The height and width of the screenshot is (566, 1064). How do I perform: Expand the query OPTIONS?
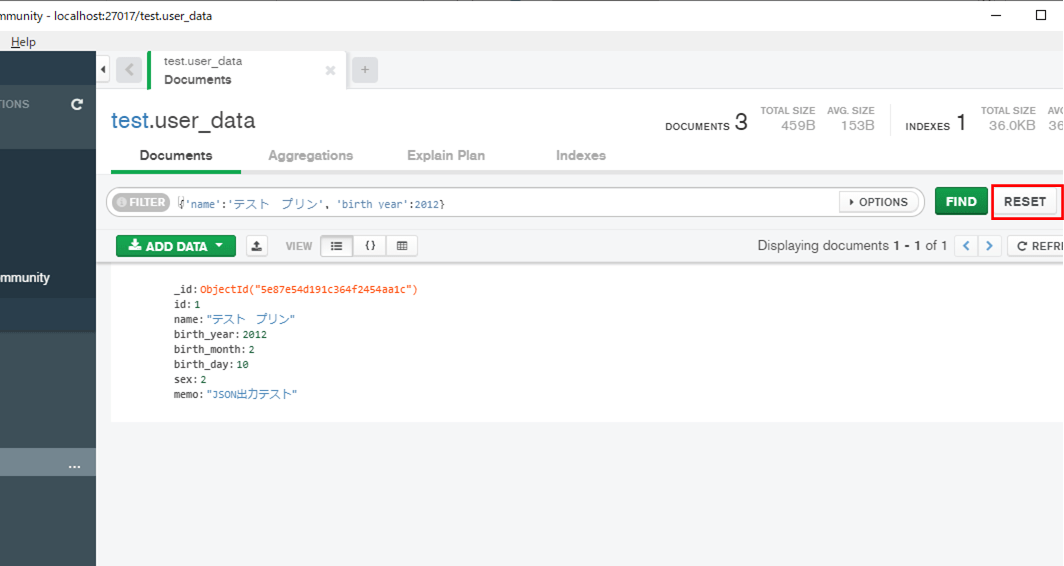coord(879,202)
